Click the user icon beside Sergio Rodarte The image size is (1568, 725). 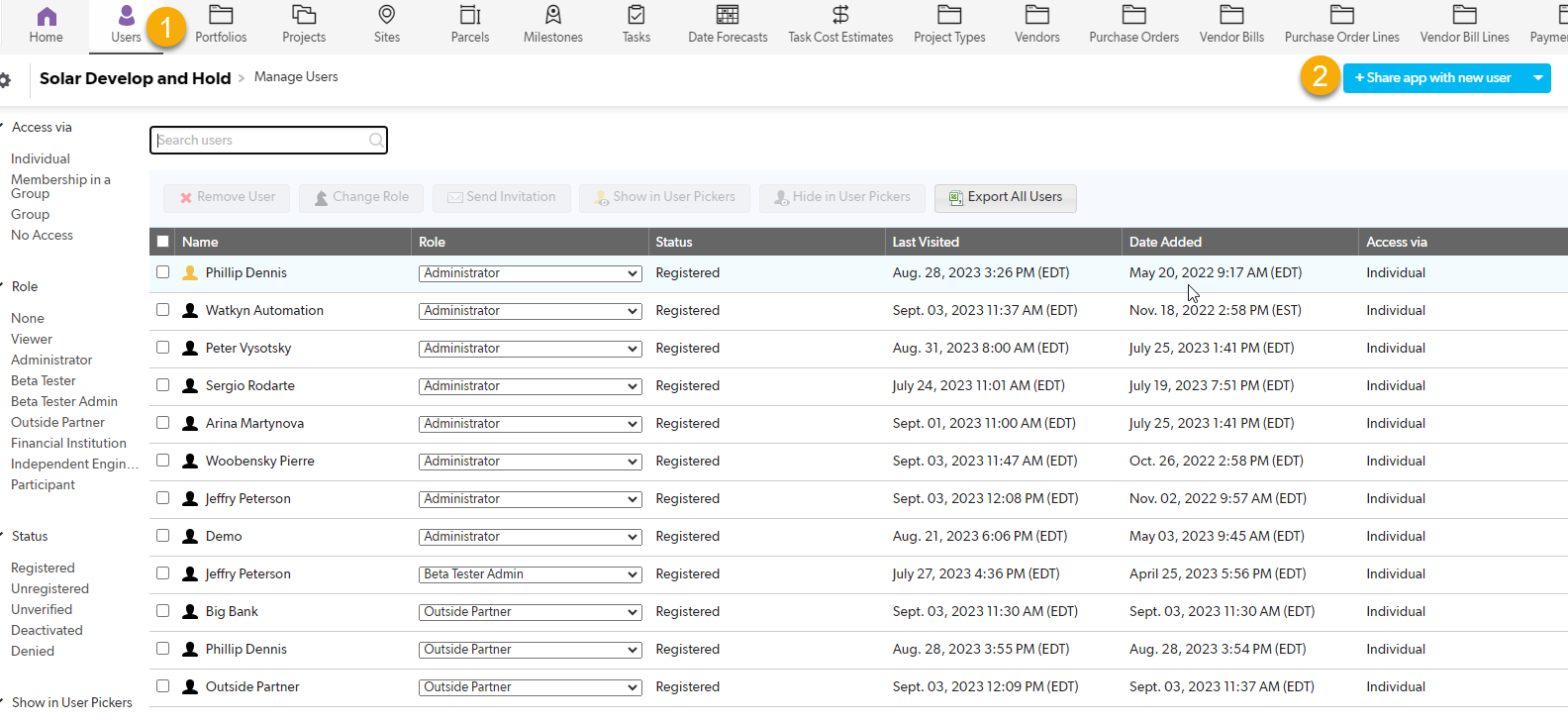click(190, 385)
